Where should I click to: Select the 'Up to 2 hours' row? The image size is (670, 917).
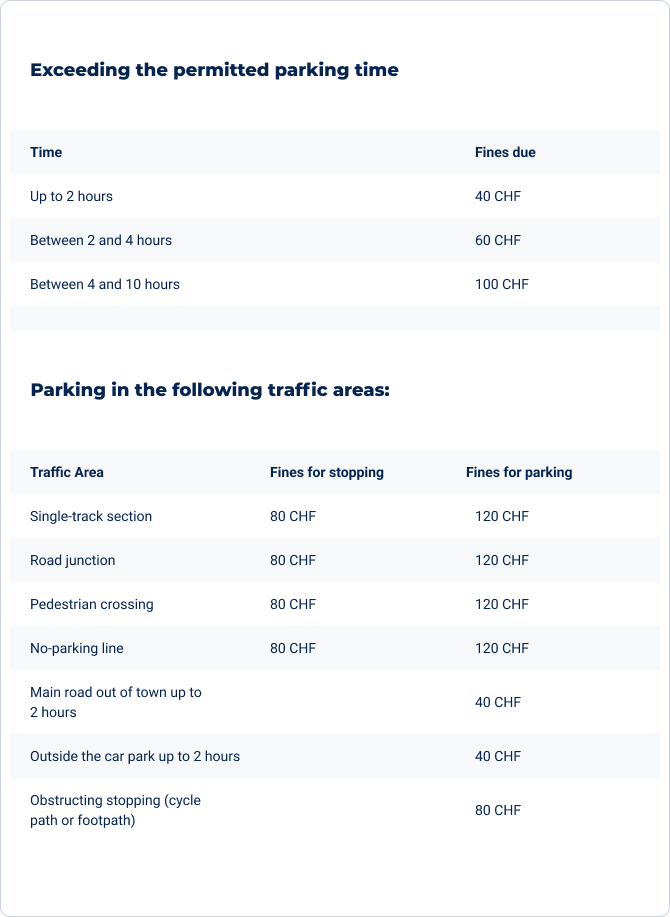334,196
